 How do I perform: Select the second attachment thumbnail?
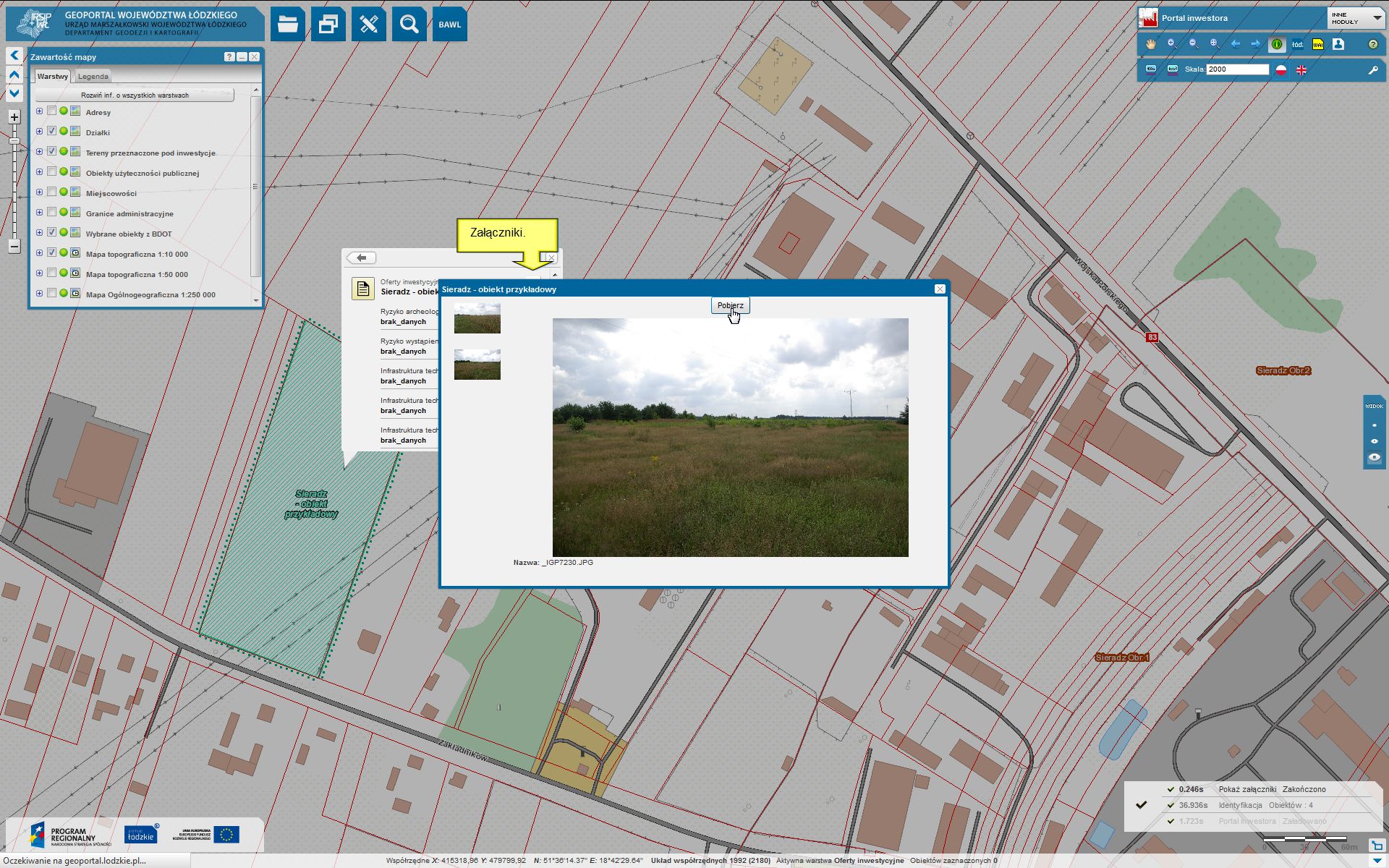pyautogui.click(x=477, y=365)
